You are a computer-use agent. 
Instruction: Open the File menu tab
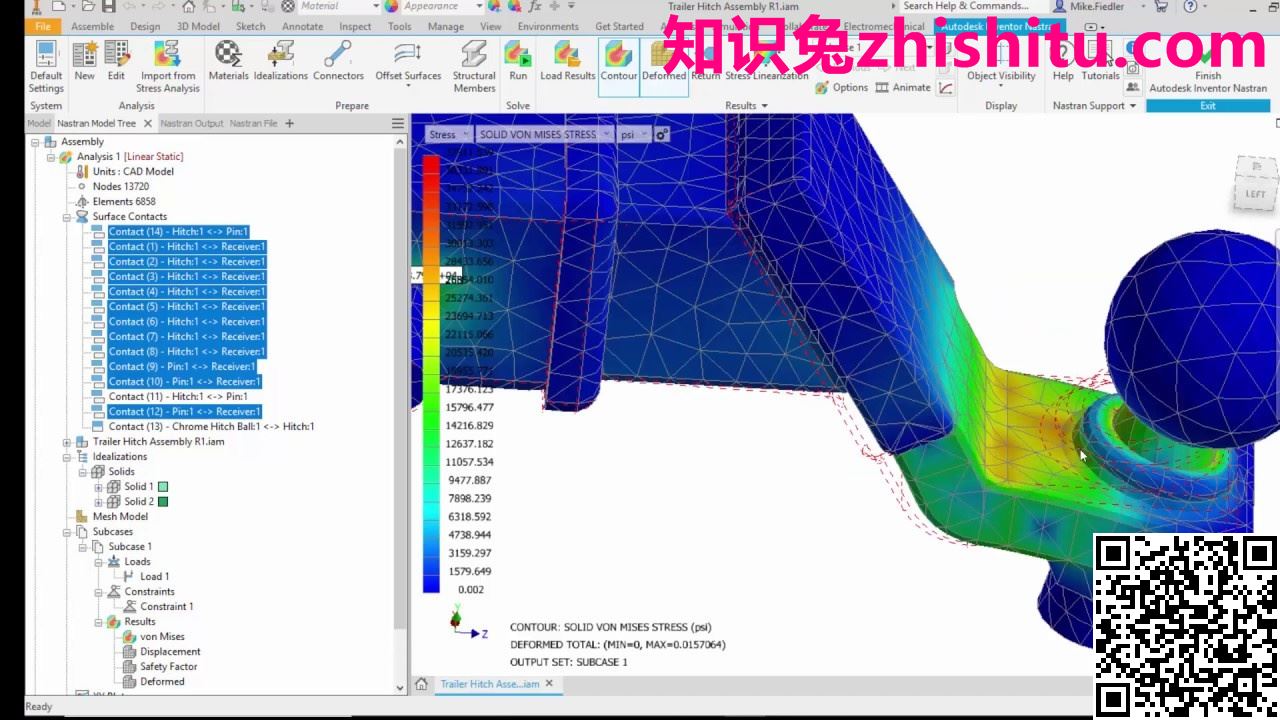pyautogui.click(x=43, y=26)
